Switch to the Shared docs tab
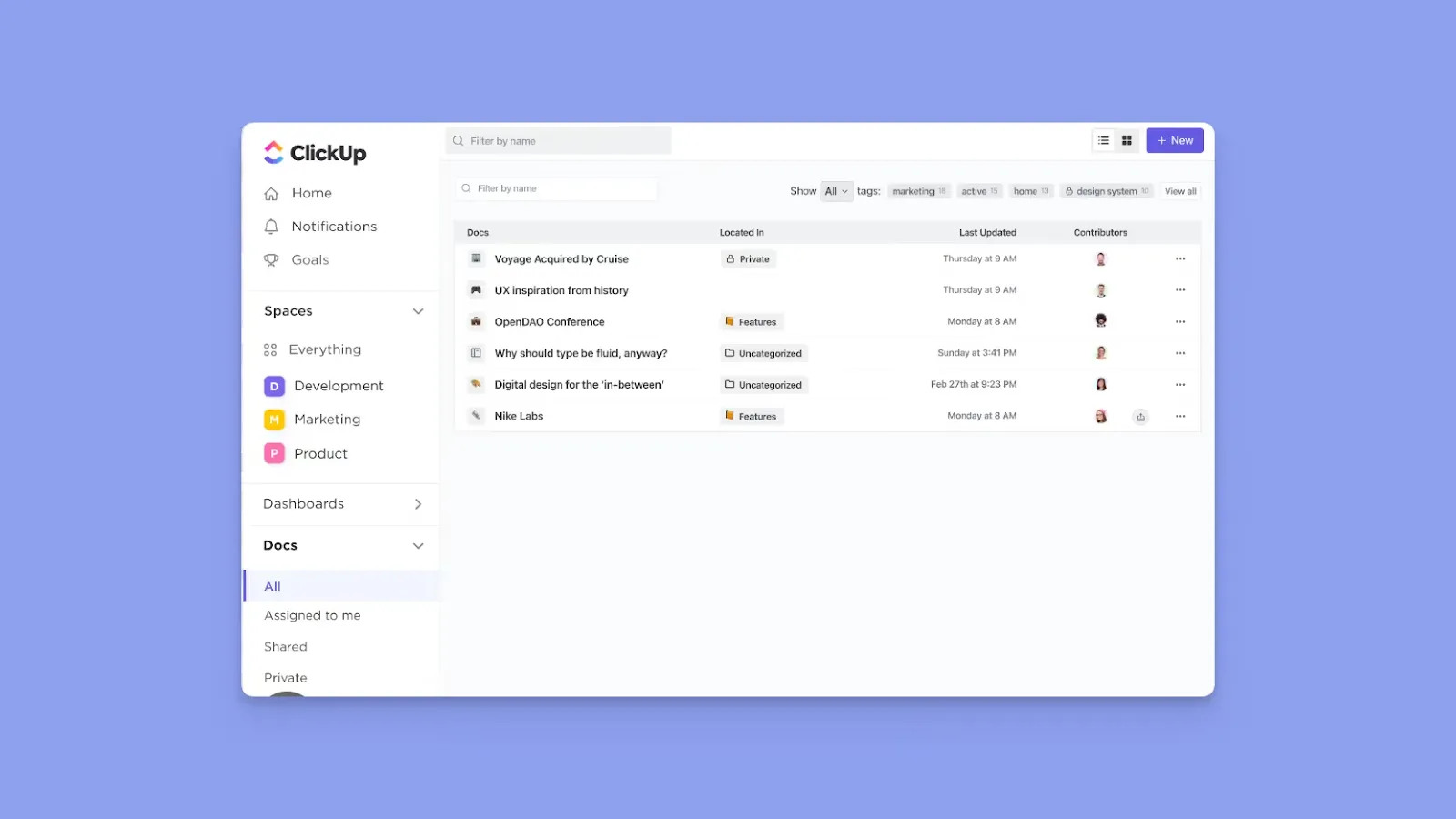Image resolution: width=1456 pixels, height=819 pixels. 285,646
